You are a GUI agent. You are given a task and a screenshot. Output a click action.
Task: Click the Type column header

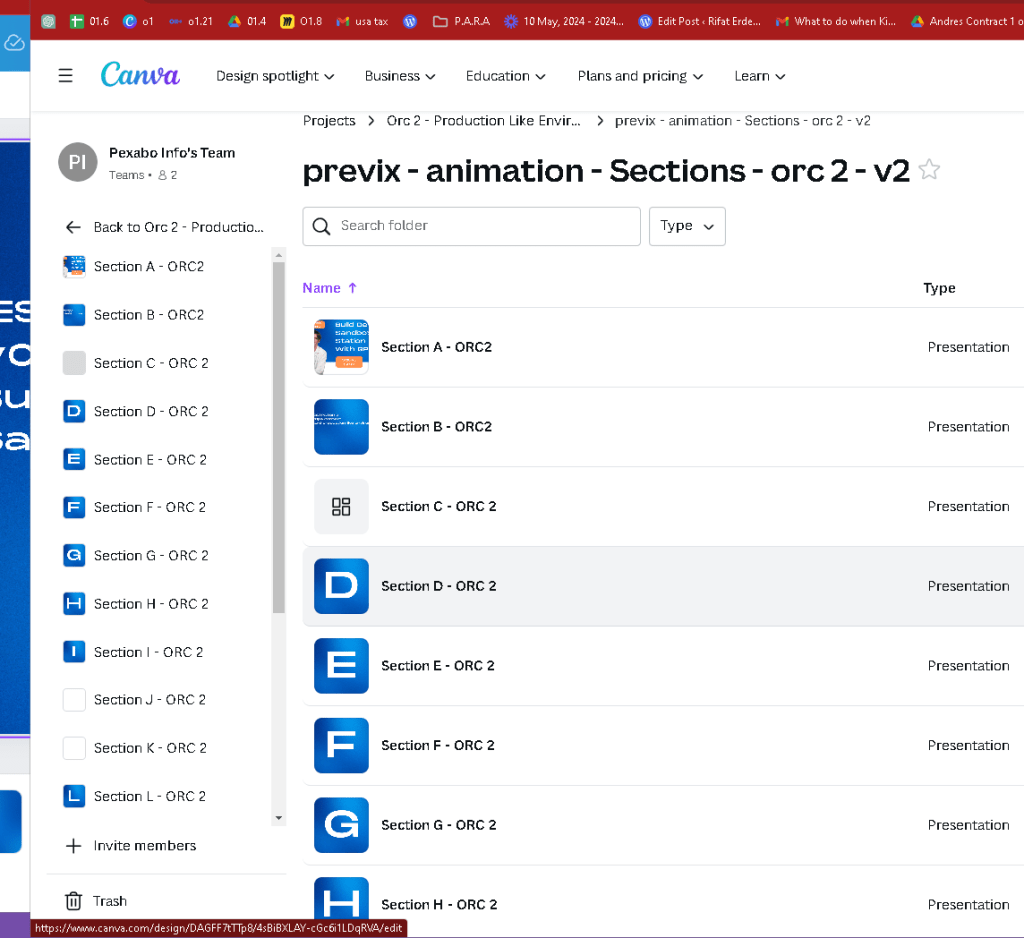pyautogui.click(x=939, y=288)
